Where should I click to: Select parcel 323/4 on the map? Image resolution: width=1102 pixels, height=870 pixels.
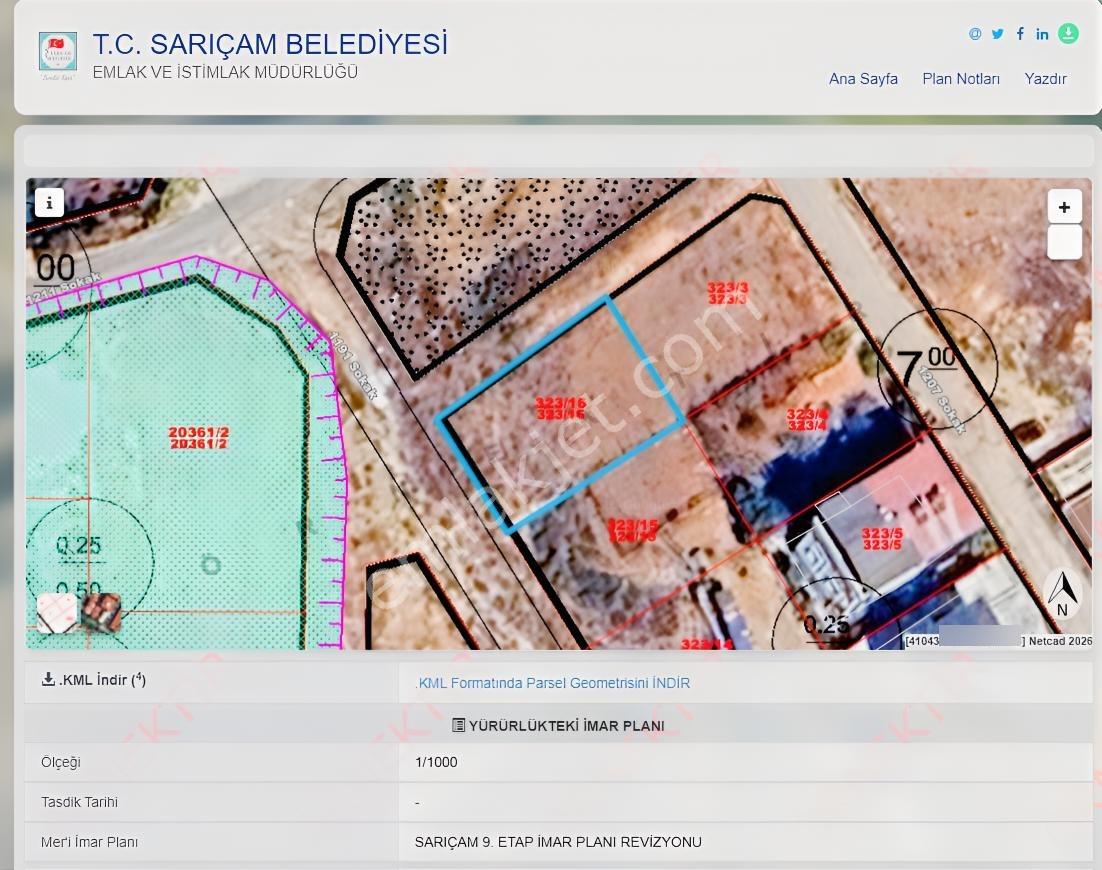point(808,420)
